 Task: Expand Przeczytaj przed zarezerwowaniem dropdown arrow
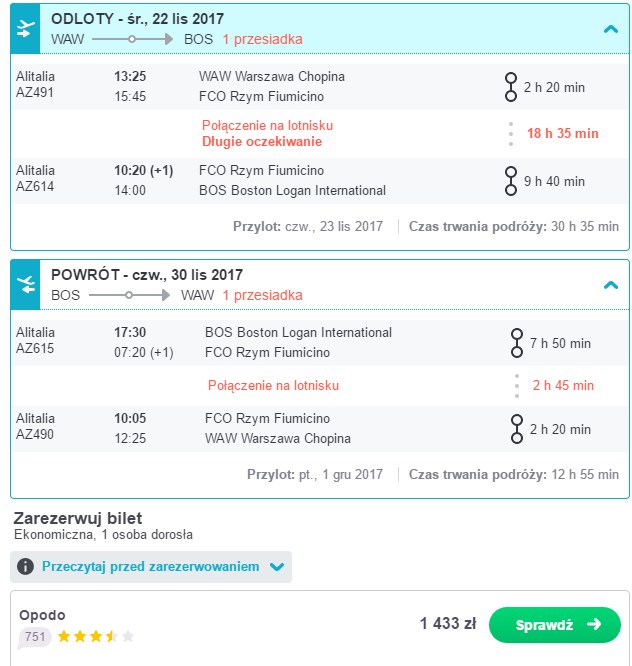coord(277,567)
